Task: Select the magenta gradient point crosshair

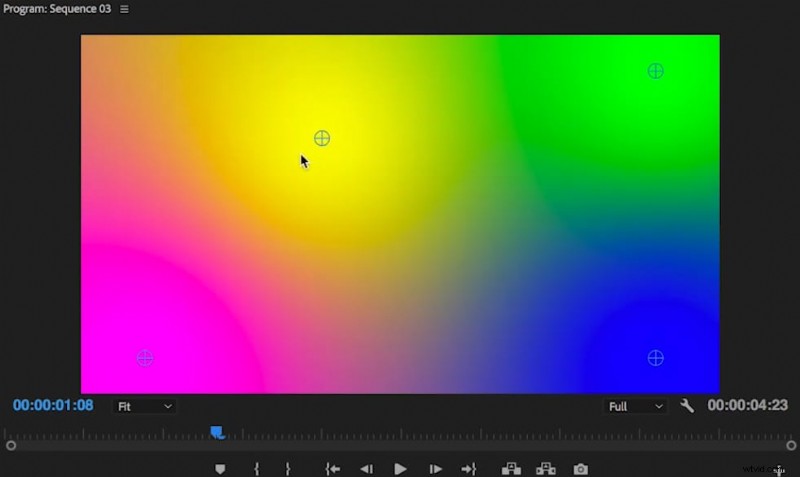Action: click(x=145, y=358)
